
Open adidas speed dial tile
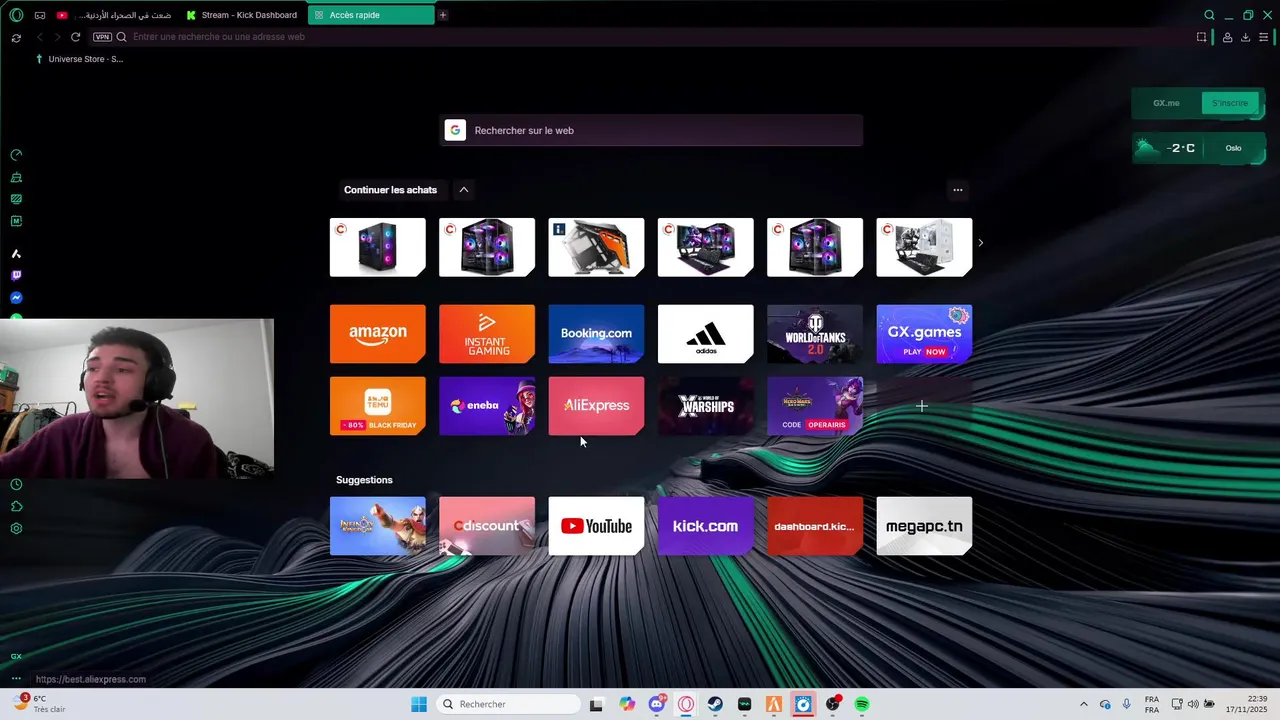(705, 334)
